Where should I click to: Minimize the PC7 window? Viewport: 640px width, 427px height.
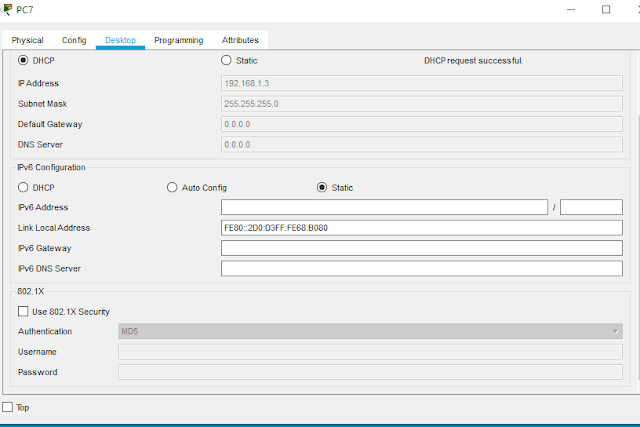click(x=571, y=9)
